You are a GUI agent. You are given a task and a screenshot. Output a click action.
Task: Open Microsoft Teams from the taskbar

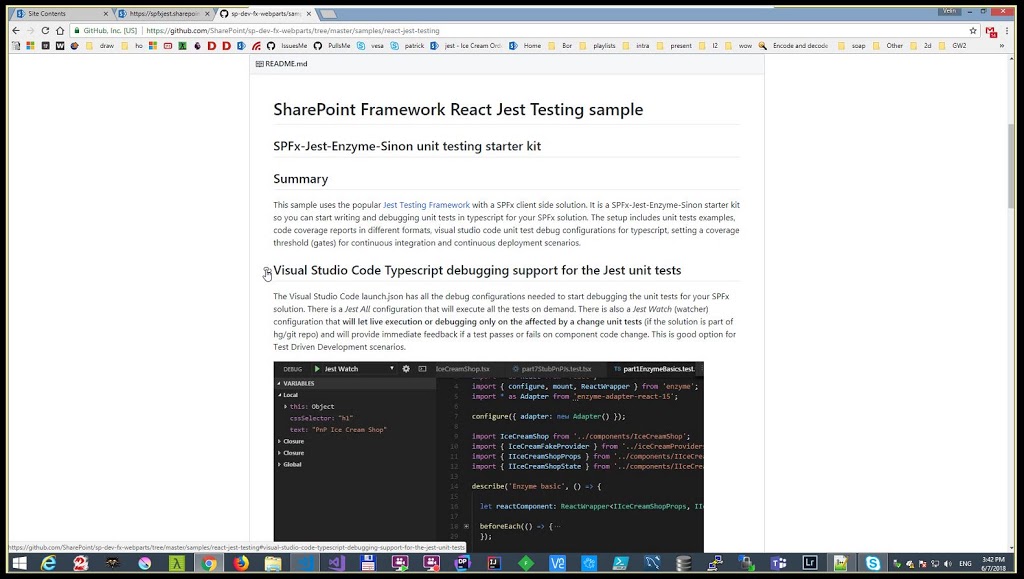pos(778,563)
